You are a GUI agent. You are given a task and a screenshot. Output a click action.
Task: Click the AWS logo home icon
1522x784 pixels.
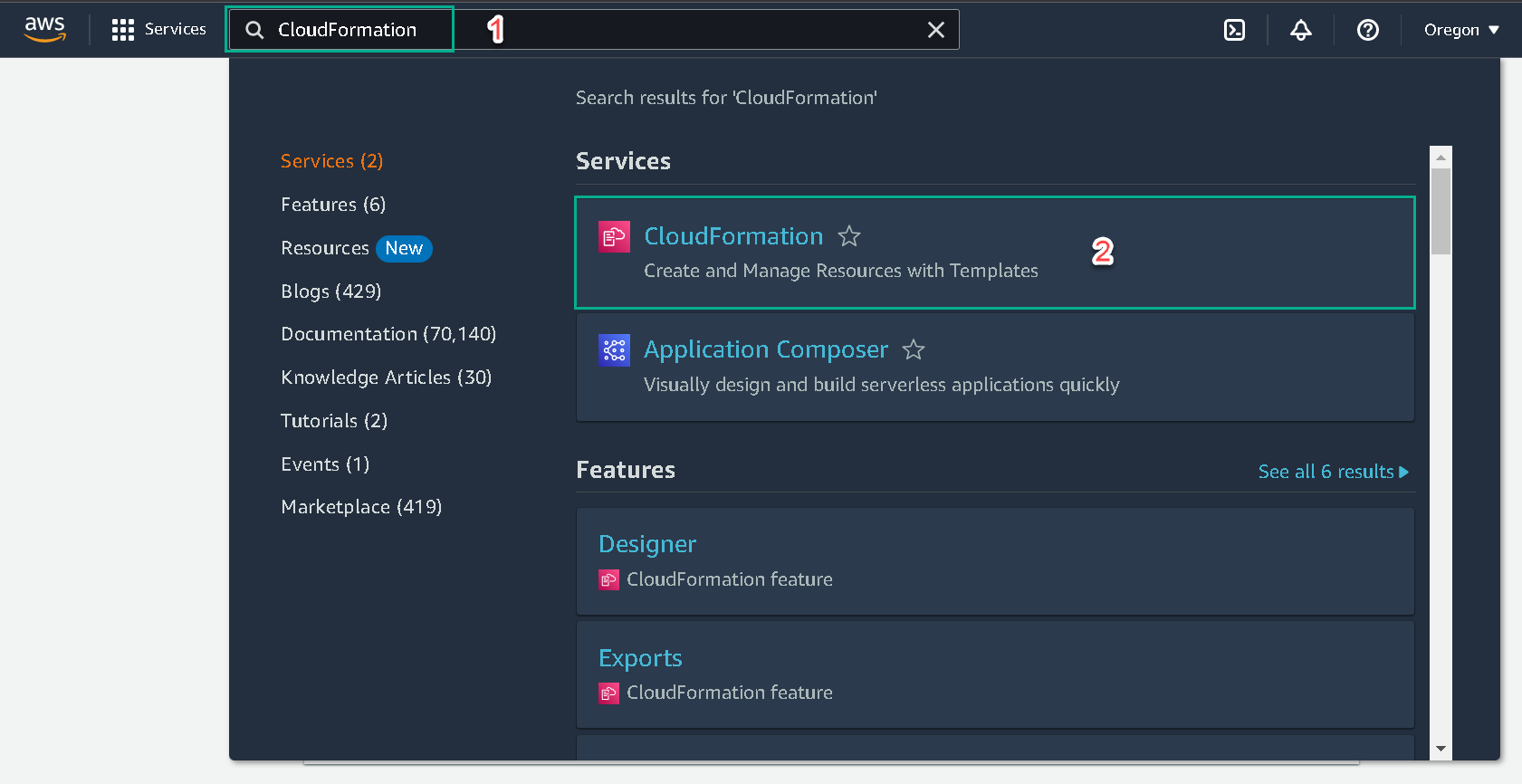(44, 29)
